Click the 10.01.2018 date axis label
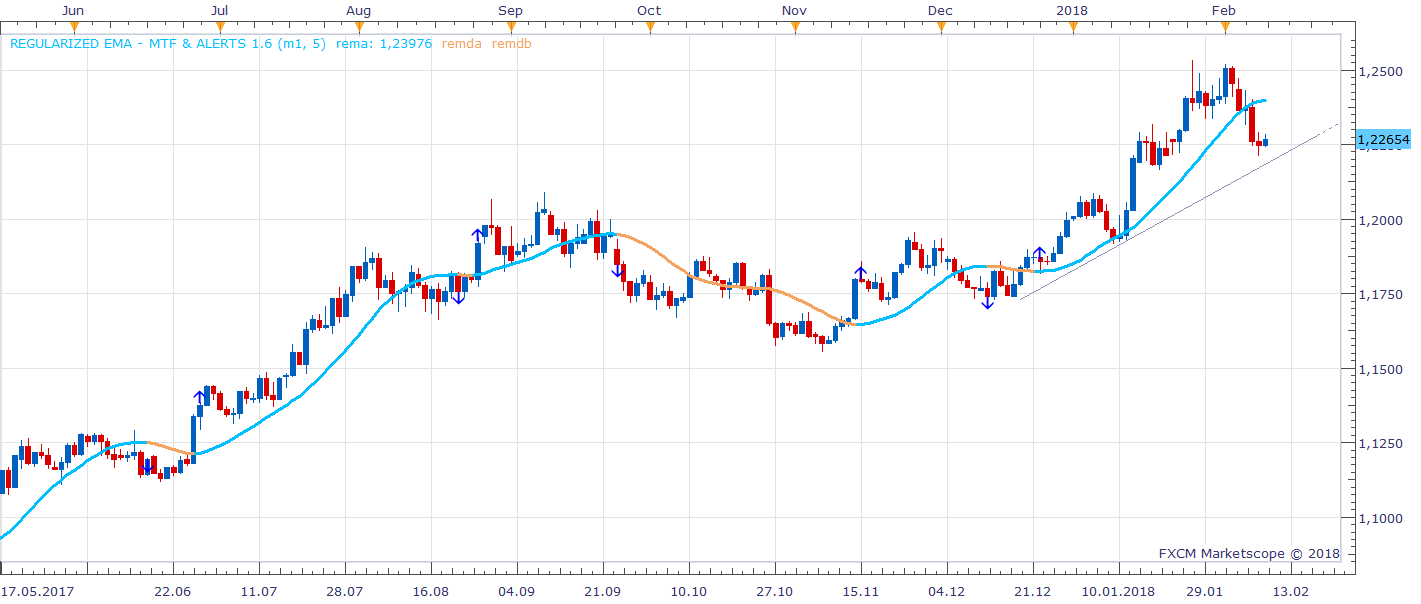Viewport: 1421px width, 604px height. 1118,592
